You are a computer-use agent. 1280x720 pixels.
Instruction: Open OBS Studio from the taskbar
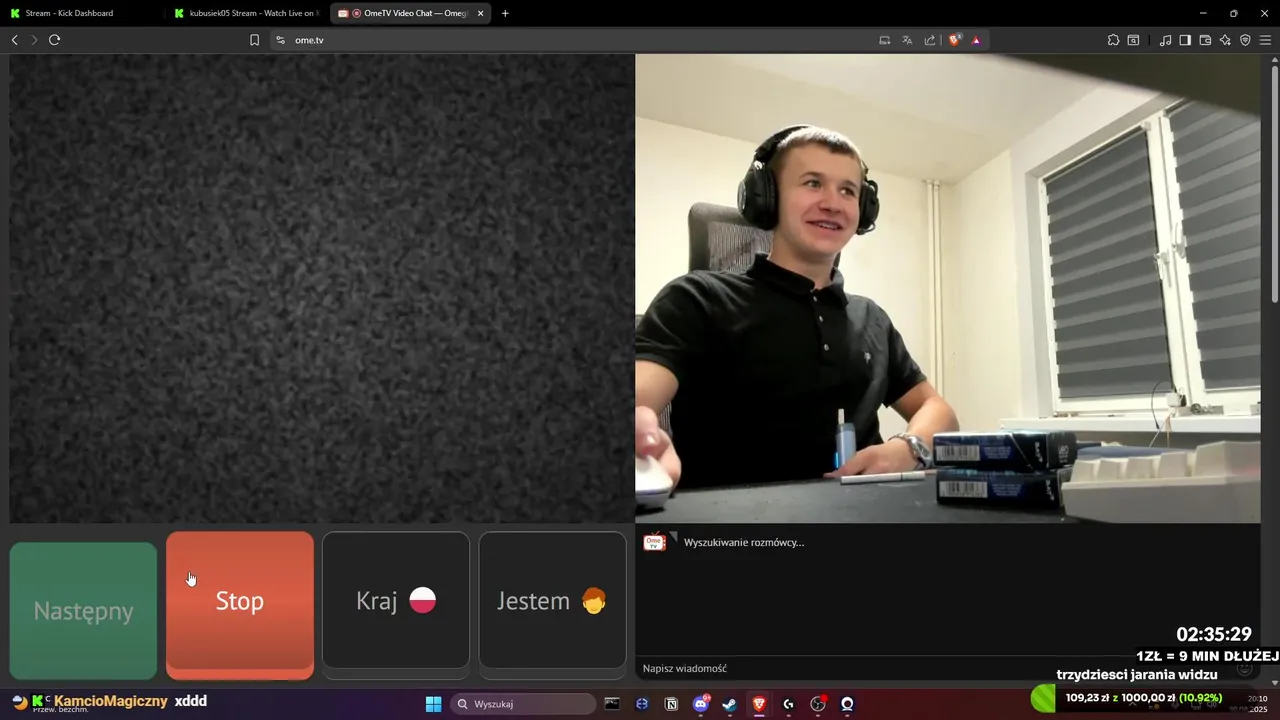point(818,704)
